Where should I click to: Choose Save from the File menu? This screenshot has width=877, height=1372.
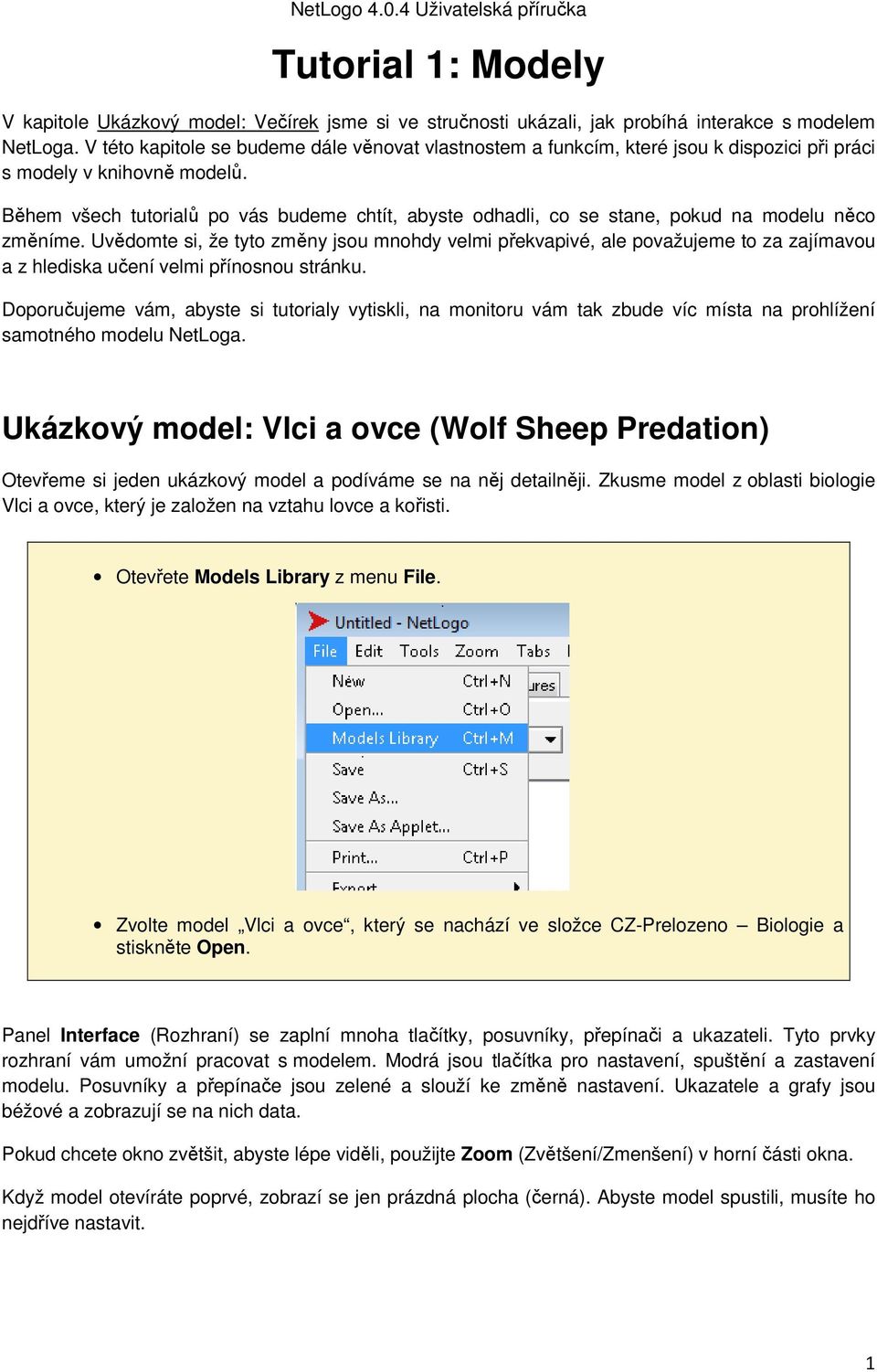pyautogui.click(x=417, y=770)
